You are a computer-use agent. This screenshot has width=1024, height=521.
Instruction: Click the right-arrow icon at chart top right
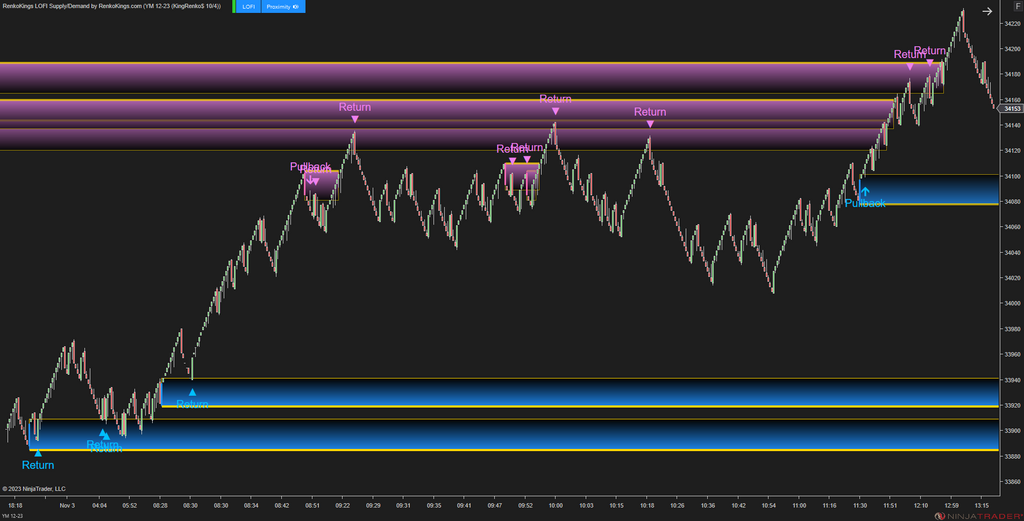[x=987, y=11]
